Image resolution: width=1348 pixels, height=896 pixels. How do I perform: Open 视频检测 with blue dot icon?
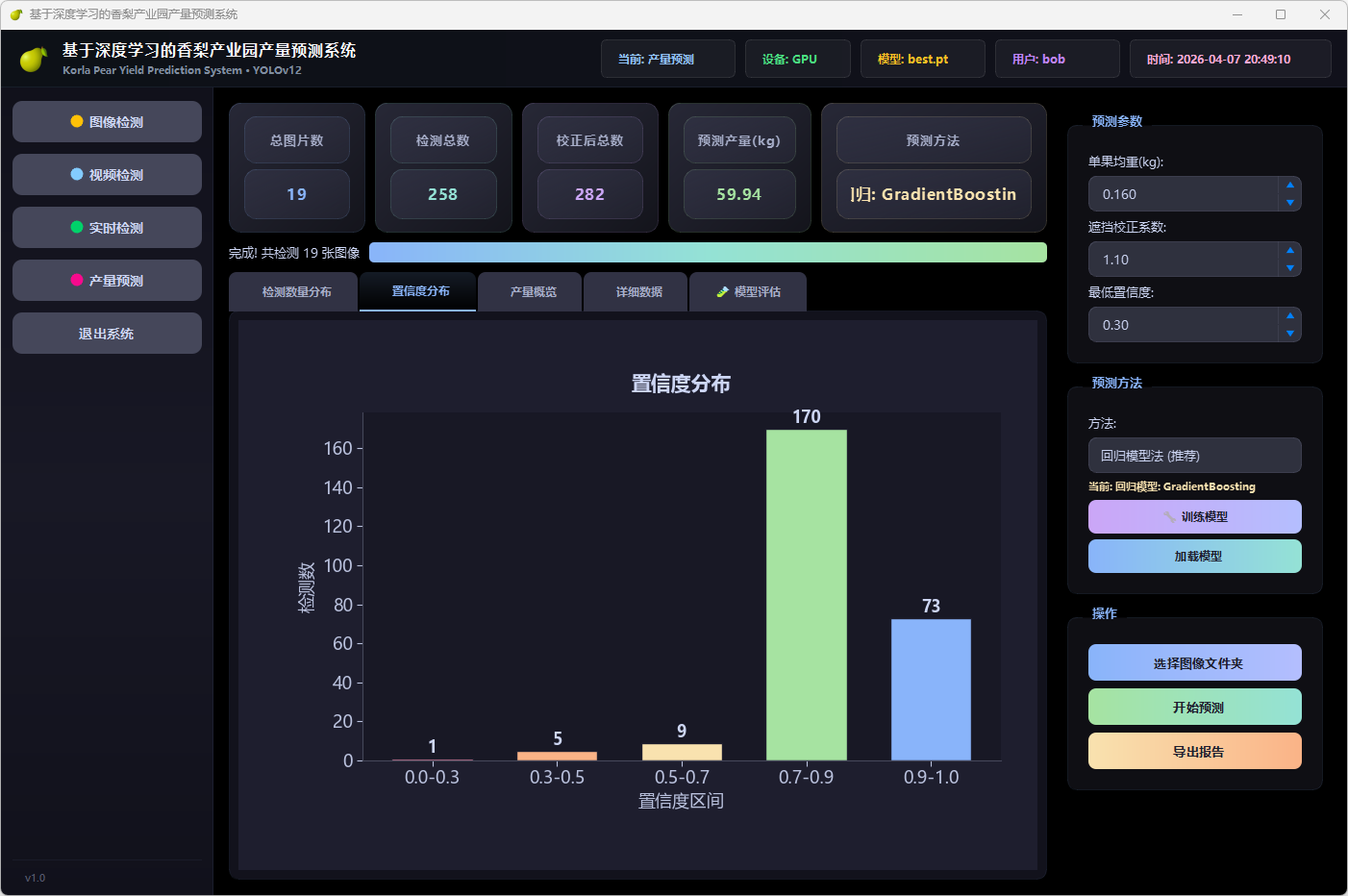click(x=107, y=175)
